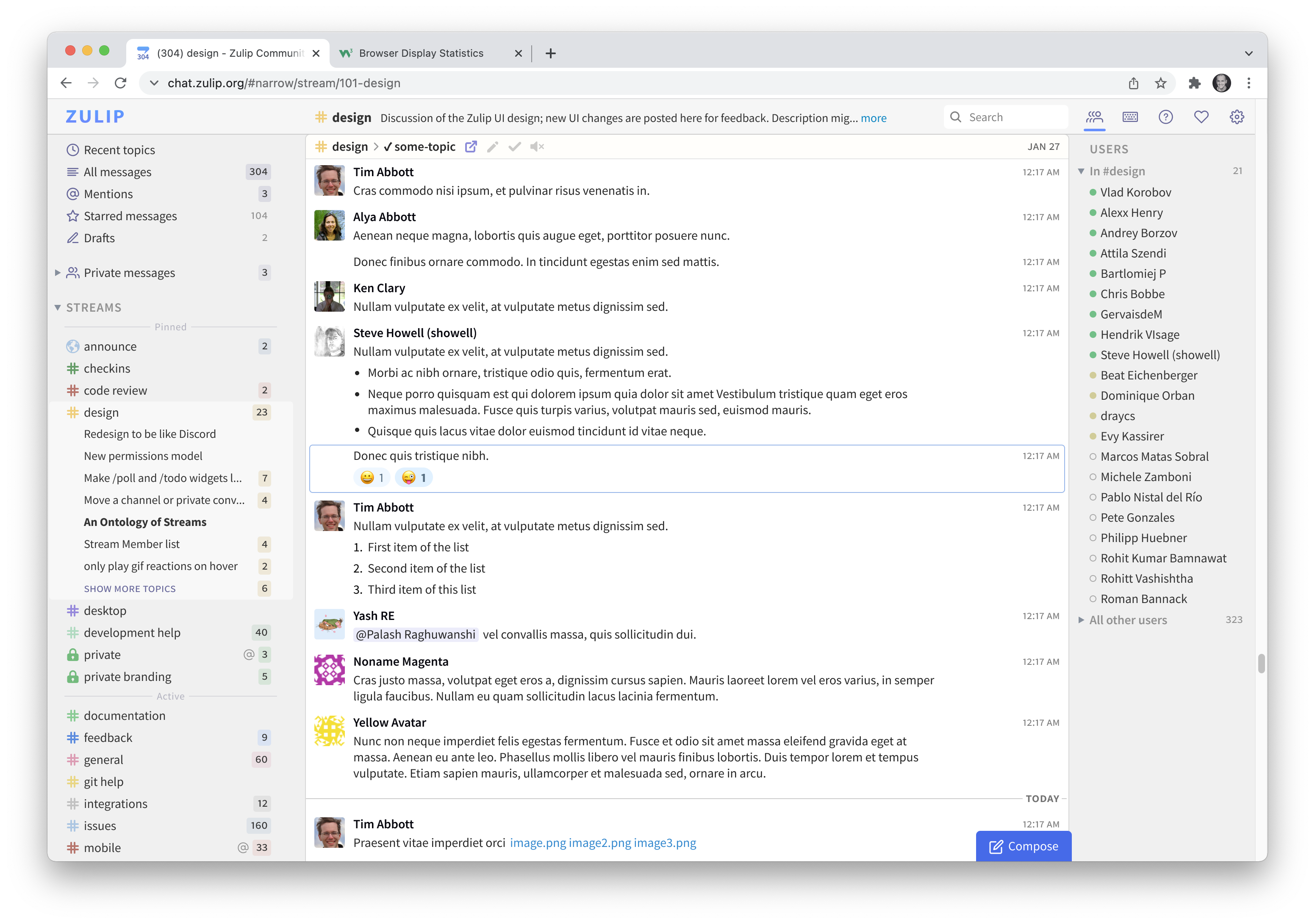Open the settings gear menu

(1237, 117)
